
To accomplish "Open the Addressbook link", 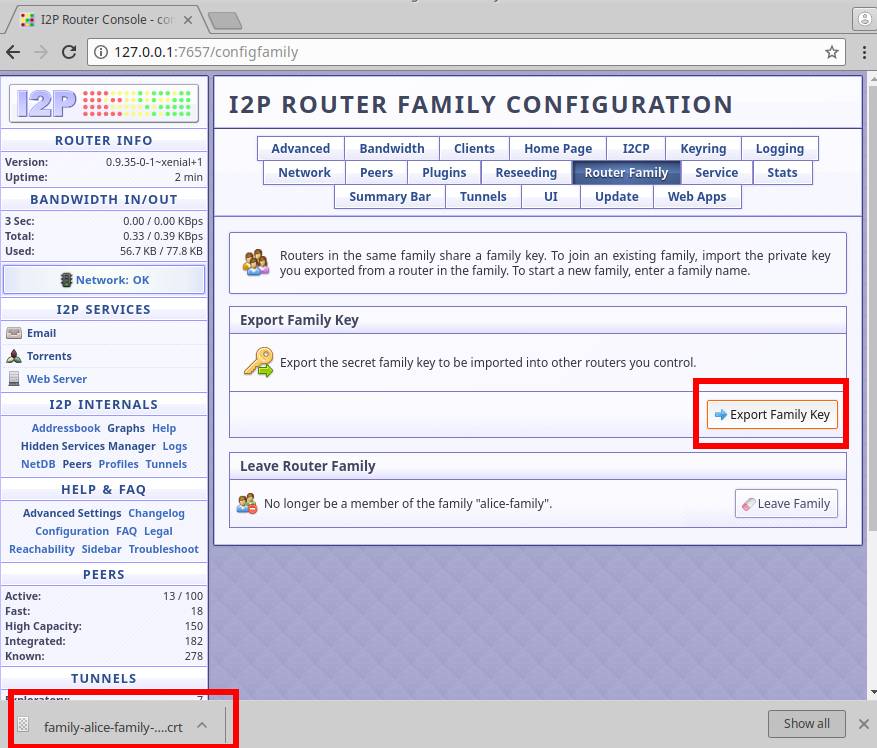I will pos(66,428).
